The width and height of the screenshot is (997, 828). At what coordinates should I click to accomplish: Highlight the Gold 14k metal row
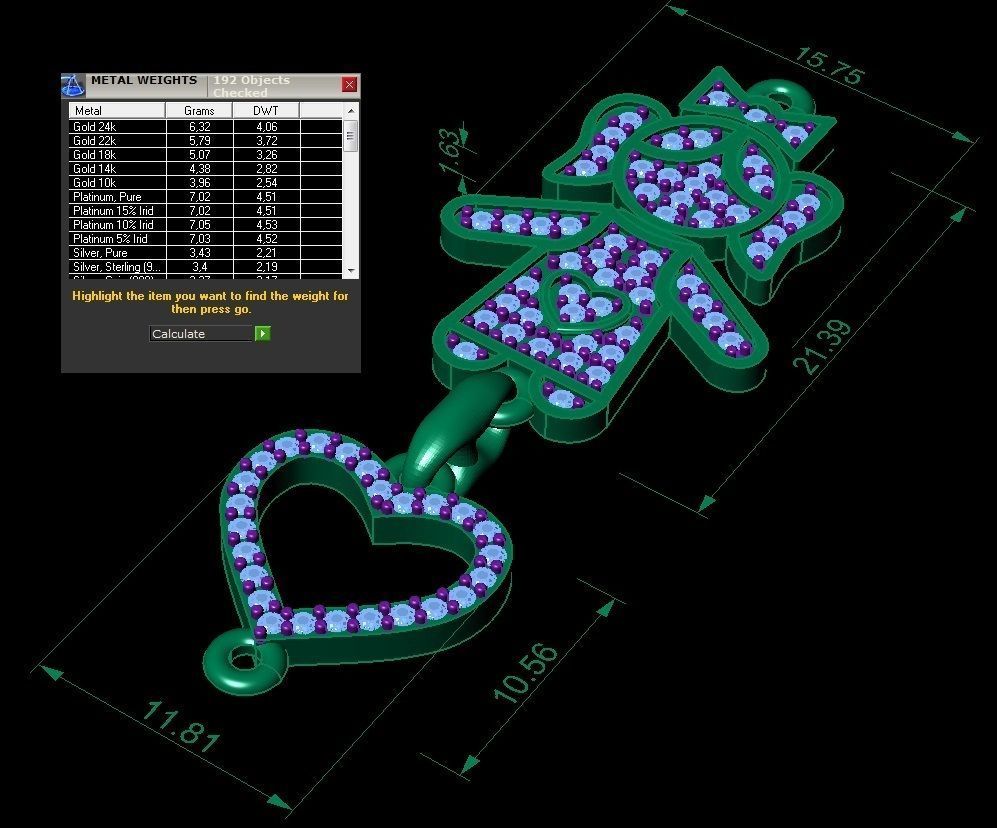coord(117,169)
